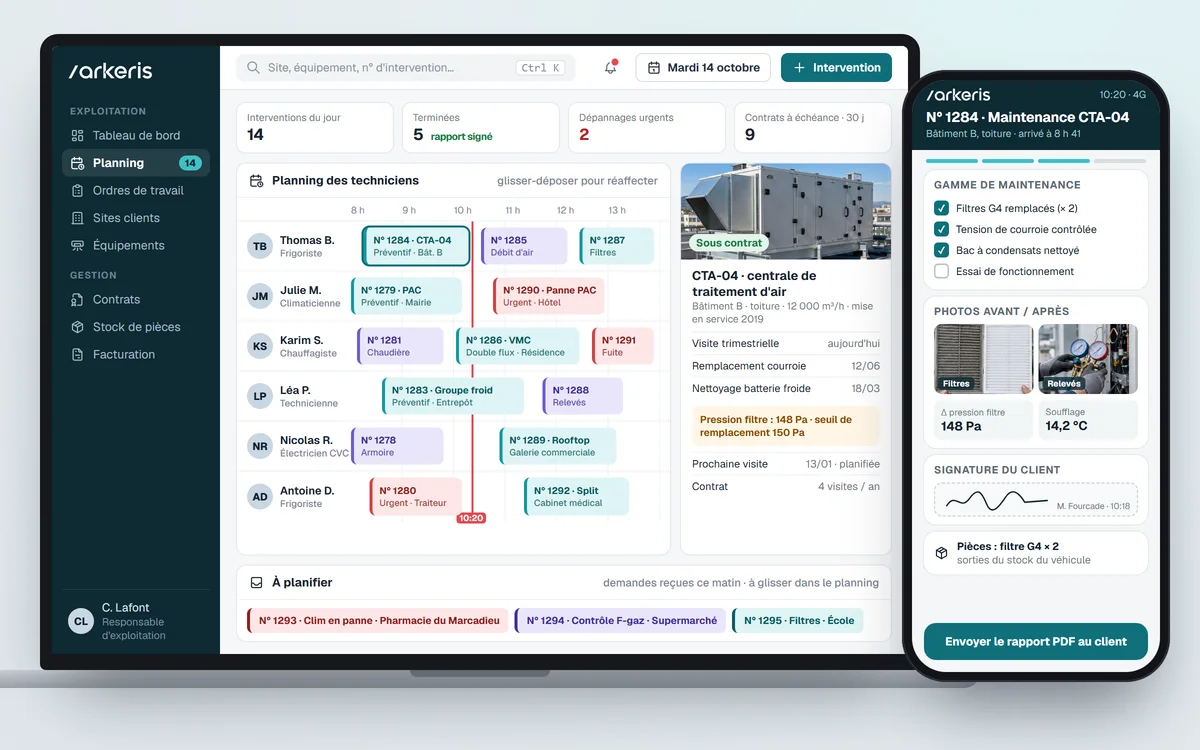The image size is (1200, 750).
Task: Click the Facturation sidebar icon
Action: click(78, 355)
